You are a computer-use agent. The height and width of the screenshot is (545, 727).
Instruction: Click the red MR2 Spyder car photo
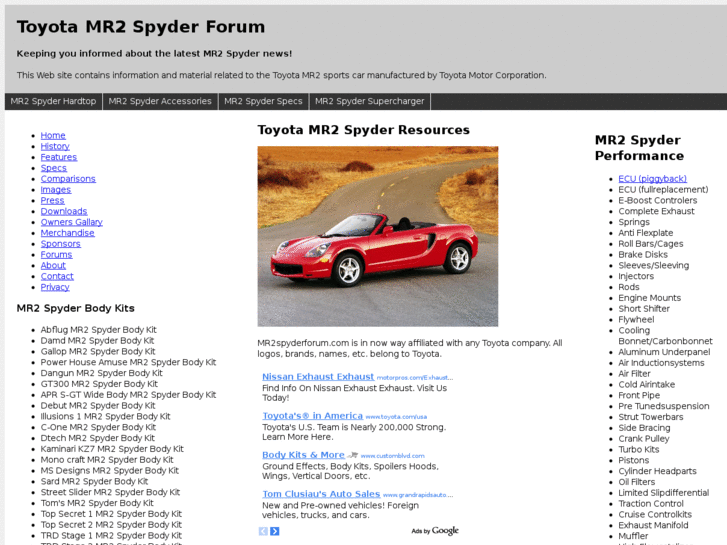378,237
